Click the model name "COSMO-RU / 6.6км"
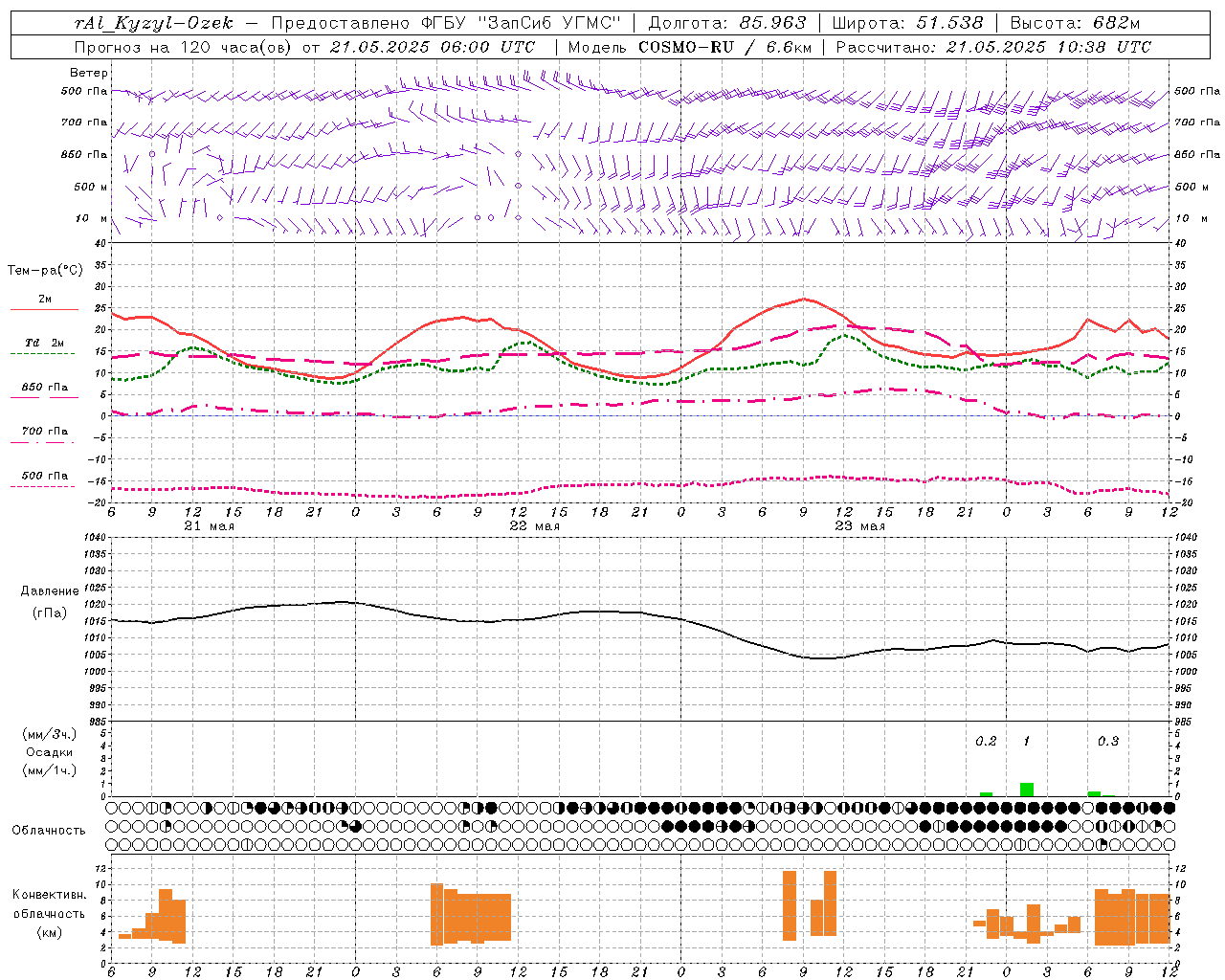1225x980 pixels. (x=725, y=47)
